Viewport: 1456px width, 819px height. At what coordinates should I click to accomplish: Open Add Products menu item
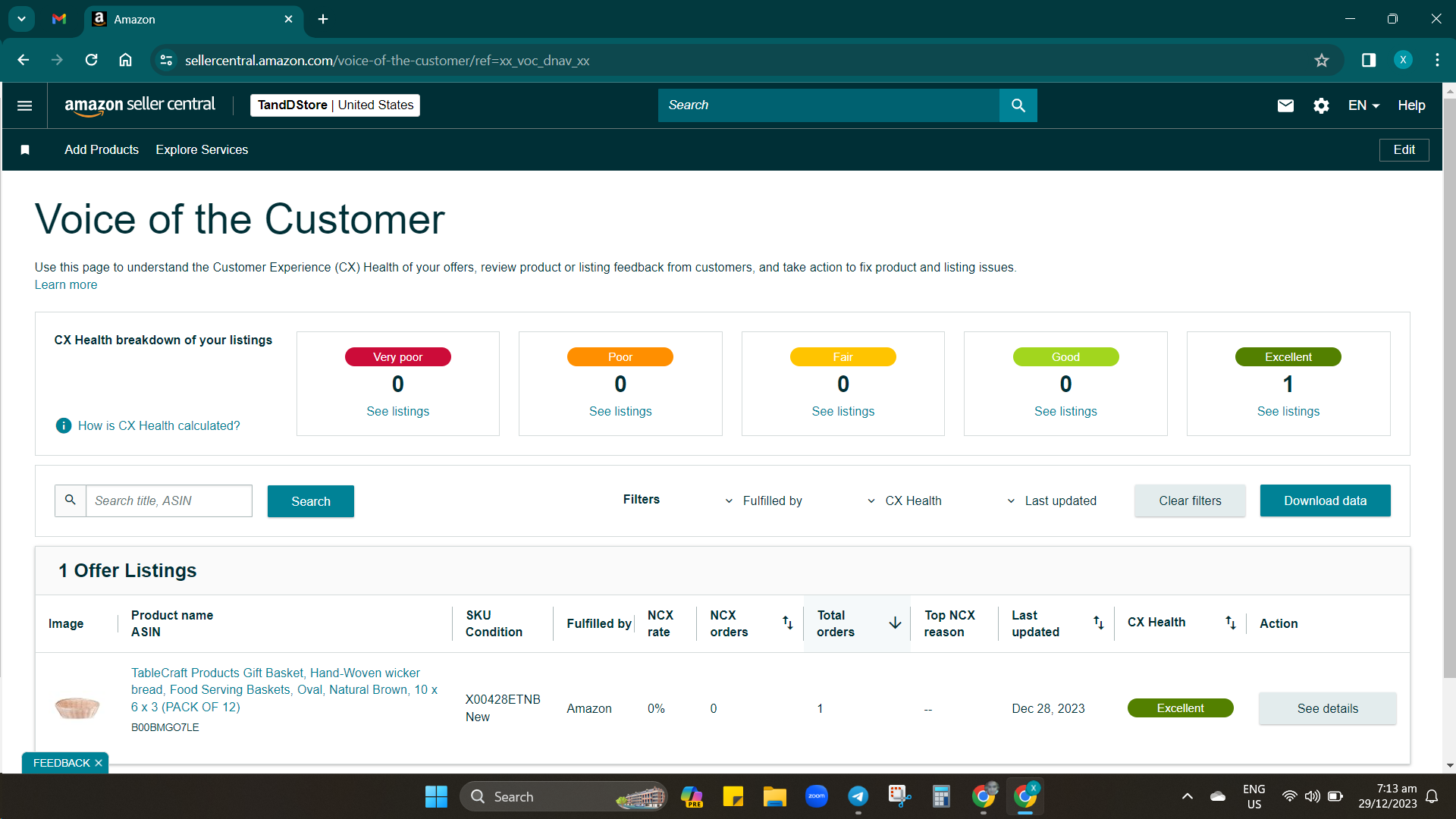point(102,150)
